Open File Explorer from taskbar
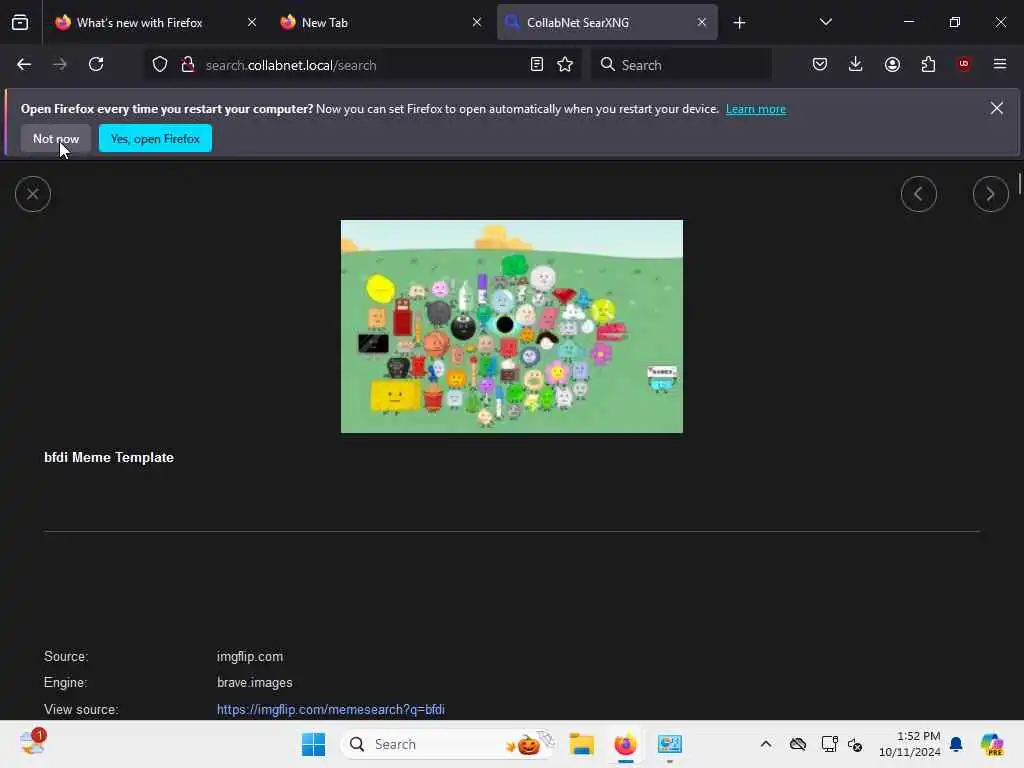 click(x=581, y=744)
